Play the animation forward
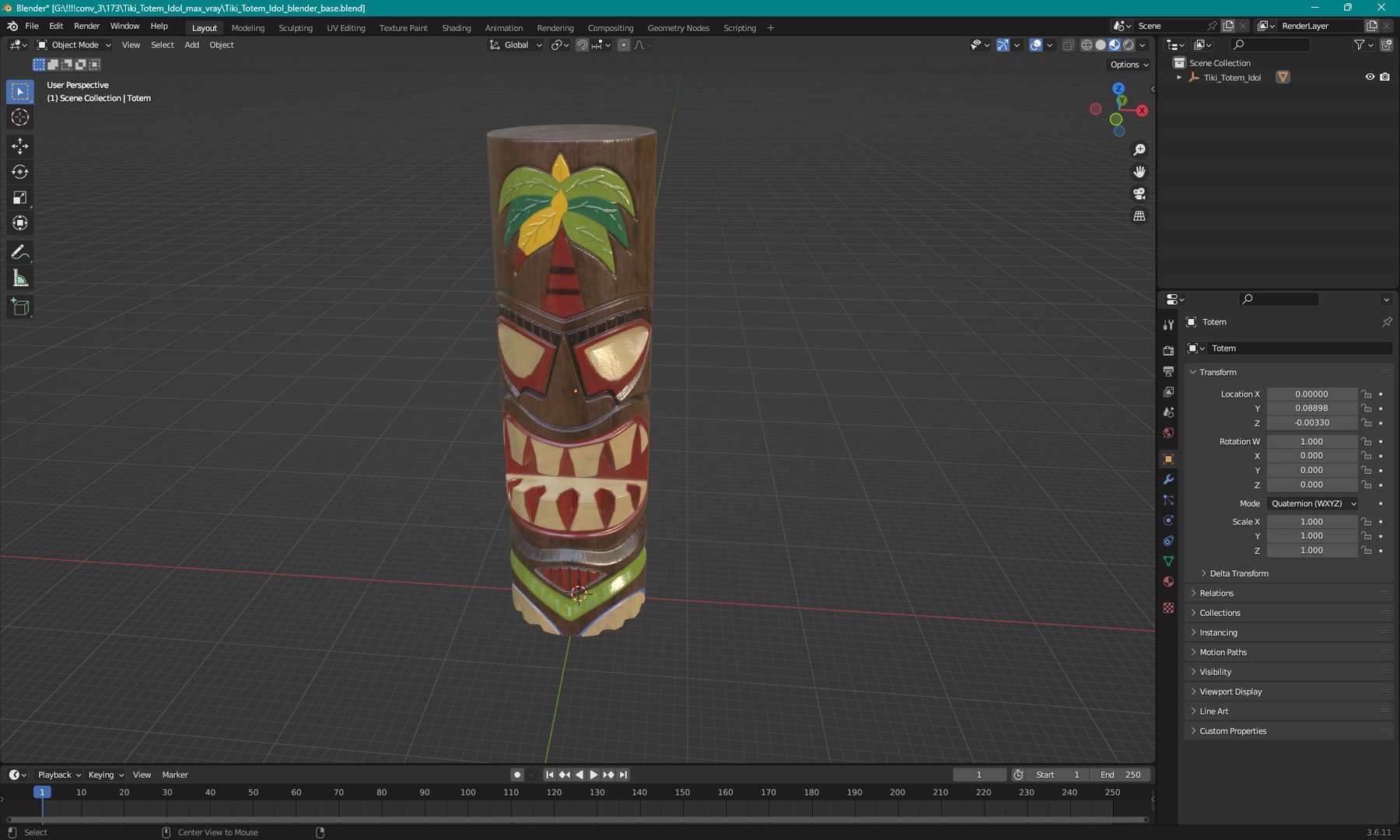Screen dimensions: 1400x840 click(x=593, y=775)
